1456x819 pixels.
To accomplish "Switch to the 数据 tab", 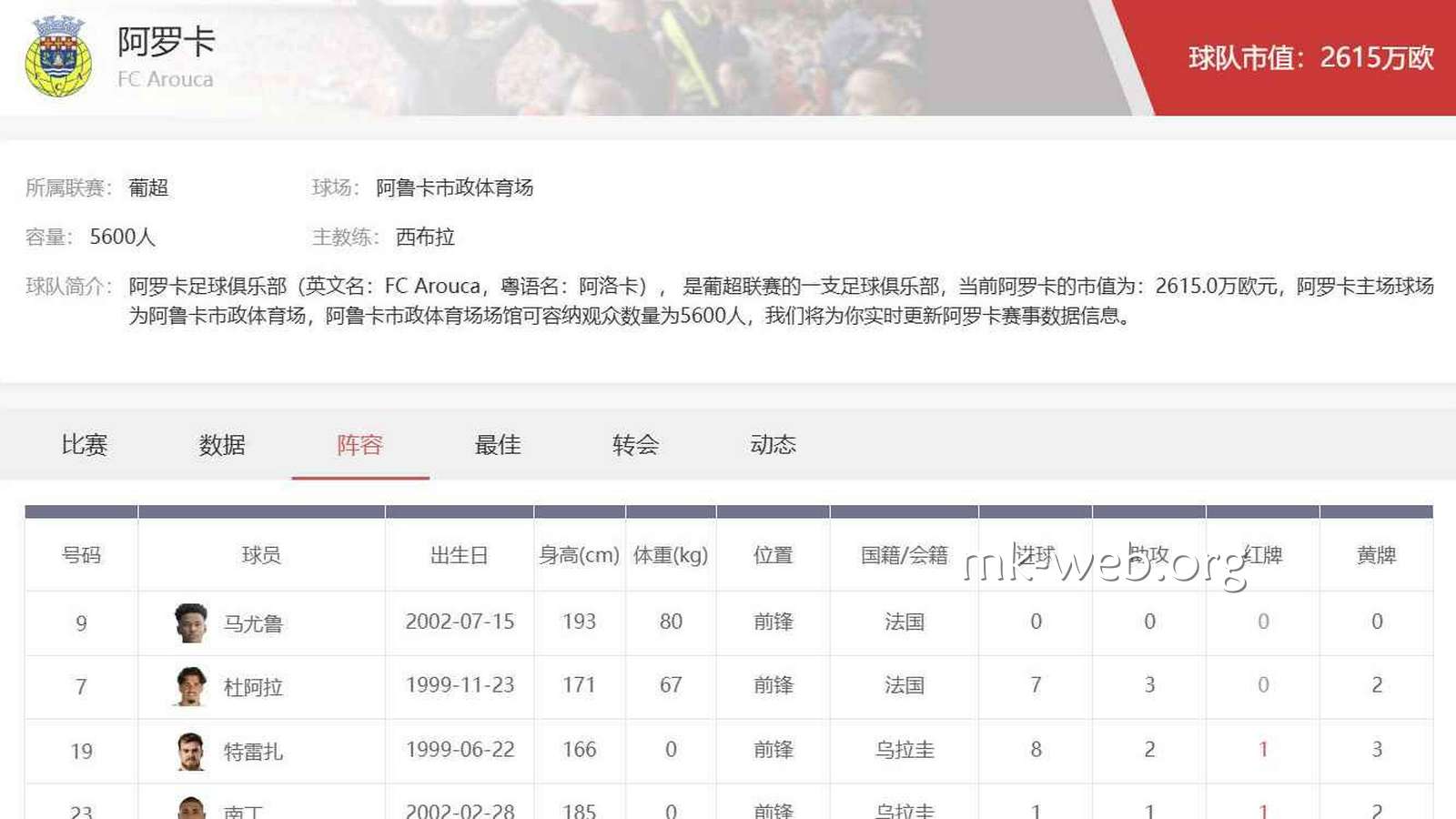I will click(x=222, y=445).
